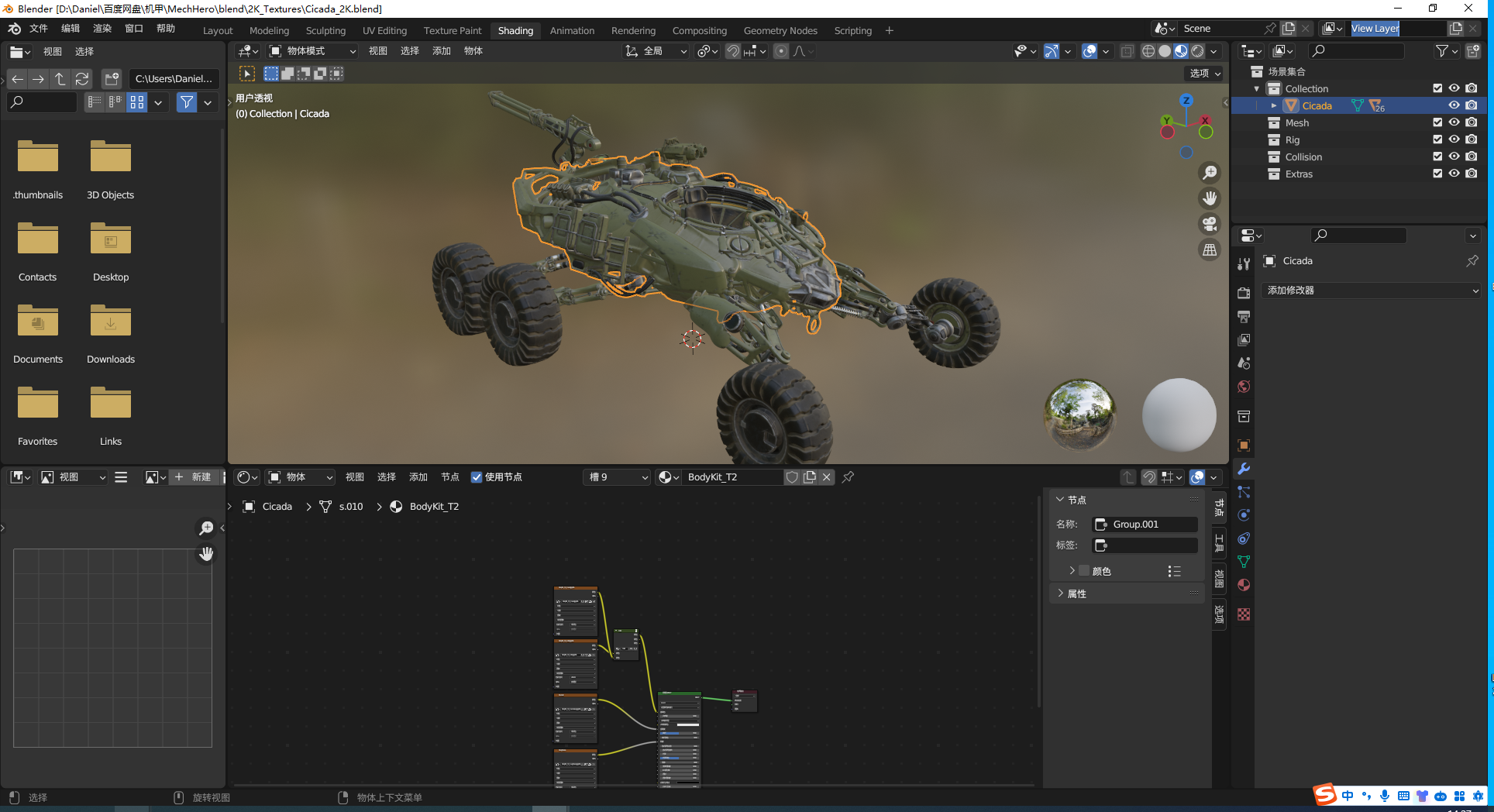Click the pan hand gizmo in viewport
Viewport: 1494px width, 812px height.
point(1209,198)
